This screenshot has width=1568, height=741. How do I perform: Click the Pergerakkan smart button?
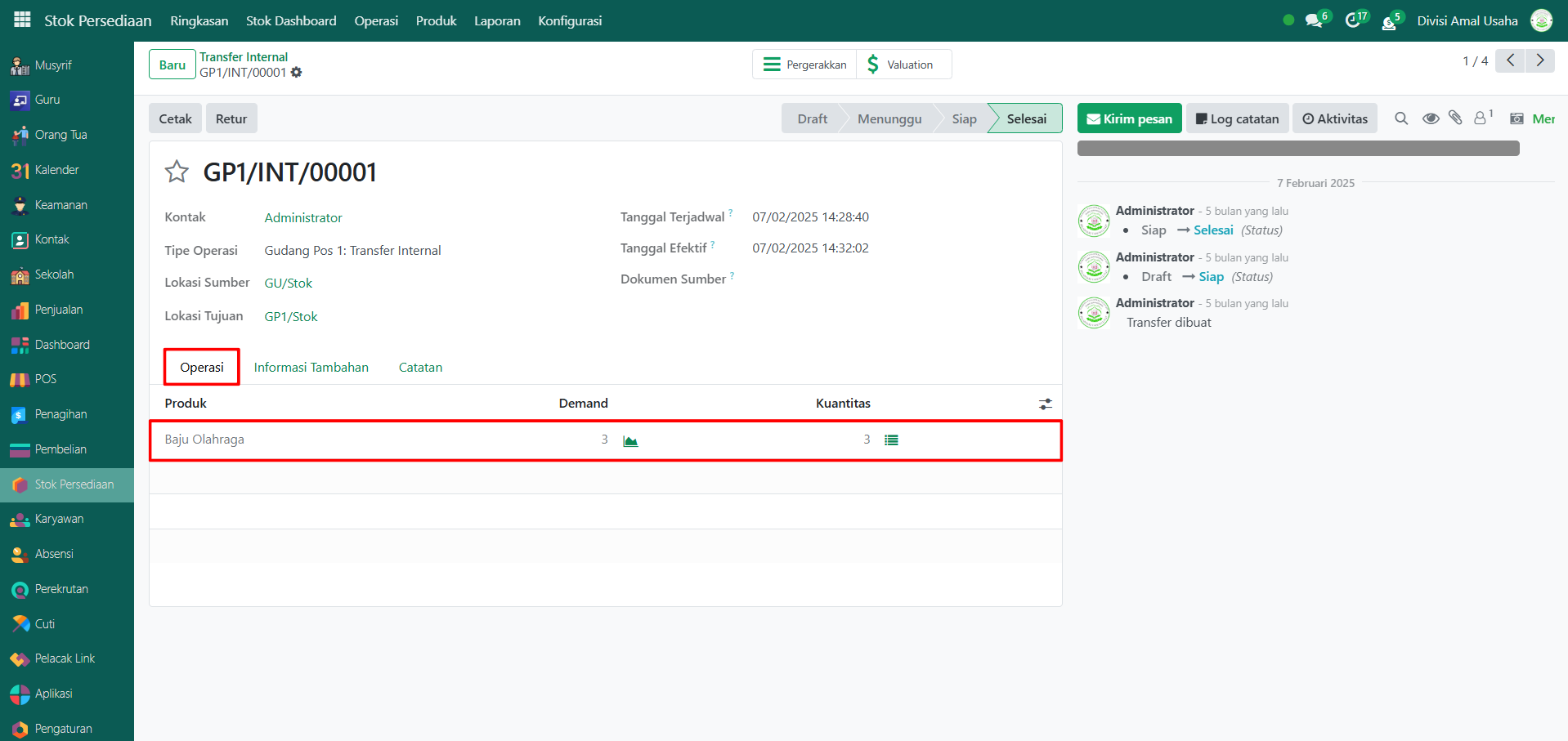tap(804, 65)
